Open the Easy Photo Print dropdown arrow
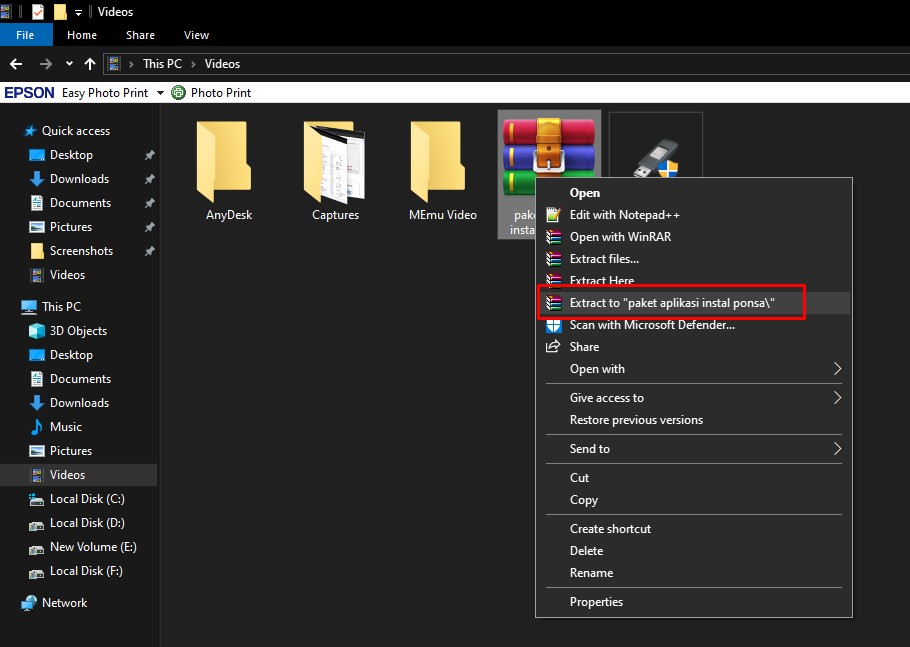This screenshot has height=647, width=910. 160,93
